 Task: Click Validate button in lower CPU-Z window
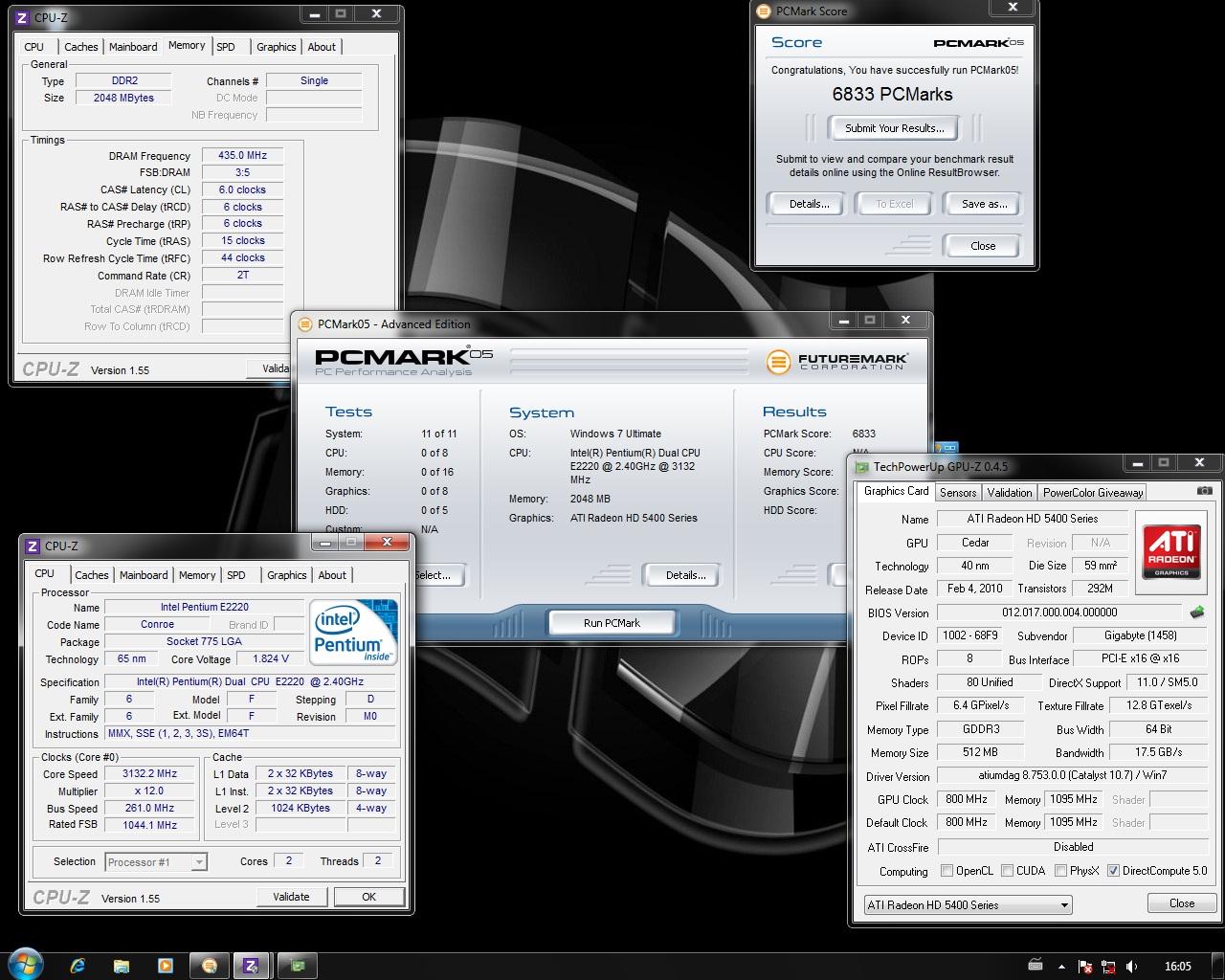tap(291, 897)
